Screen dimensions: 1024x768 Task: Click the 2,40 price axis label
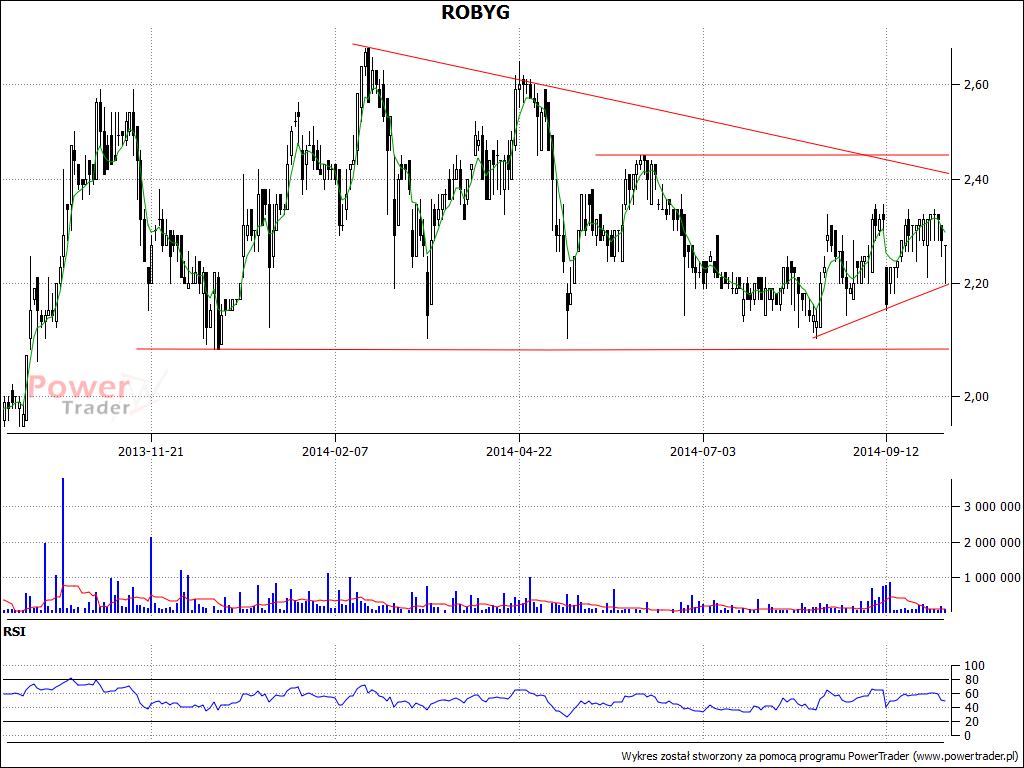(x=976, y=180)
